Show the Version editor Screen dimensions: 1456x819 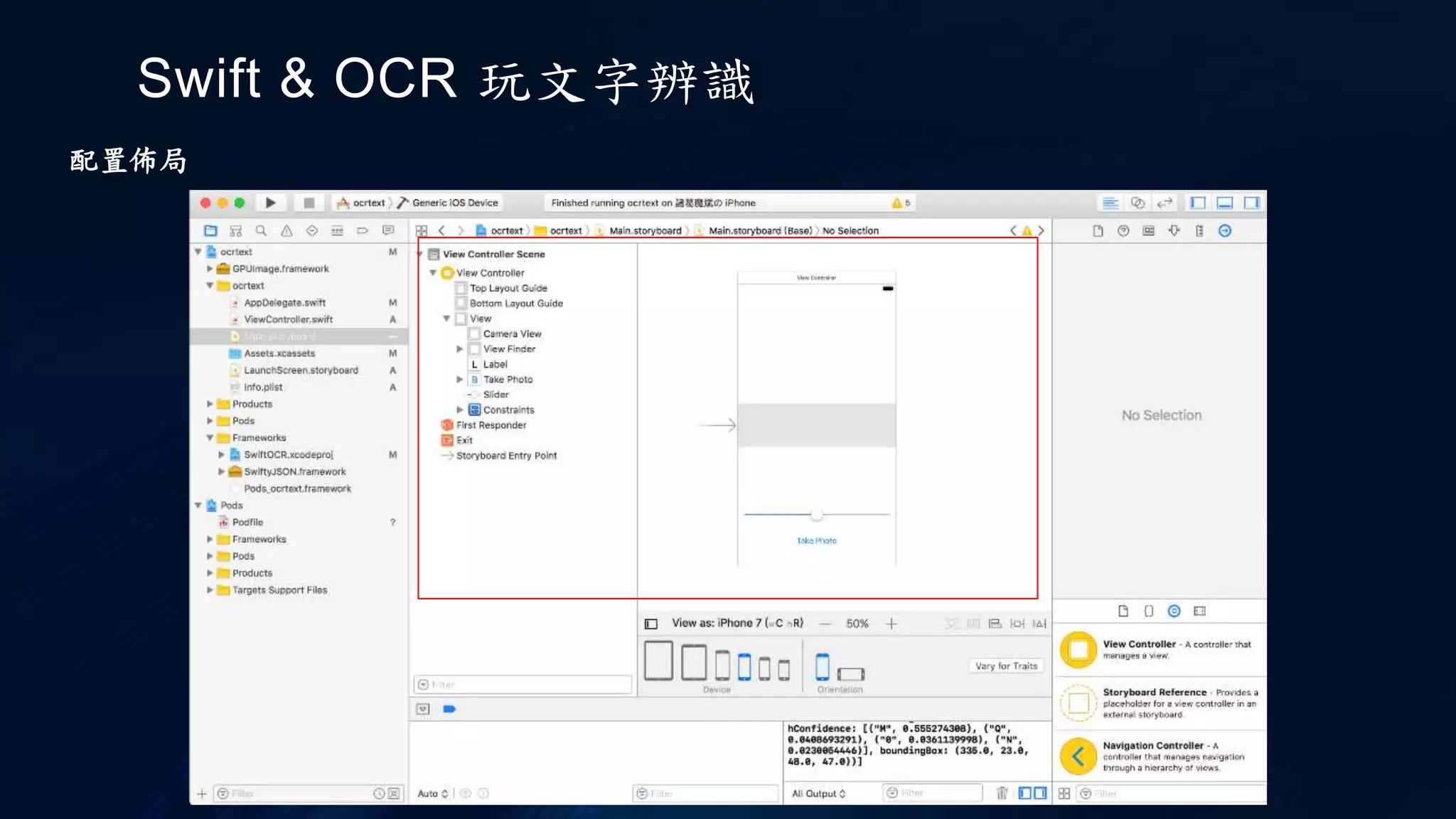click(x=1165, y=203)
